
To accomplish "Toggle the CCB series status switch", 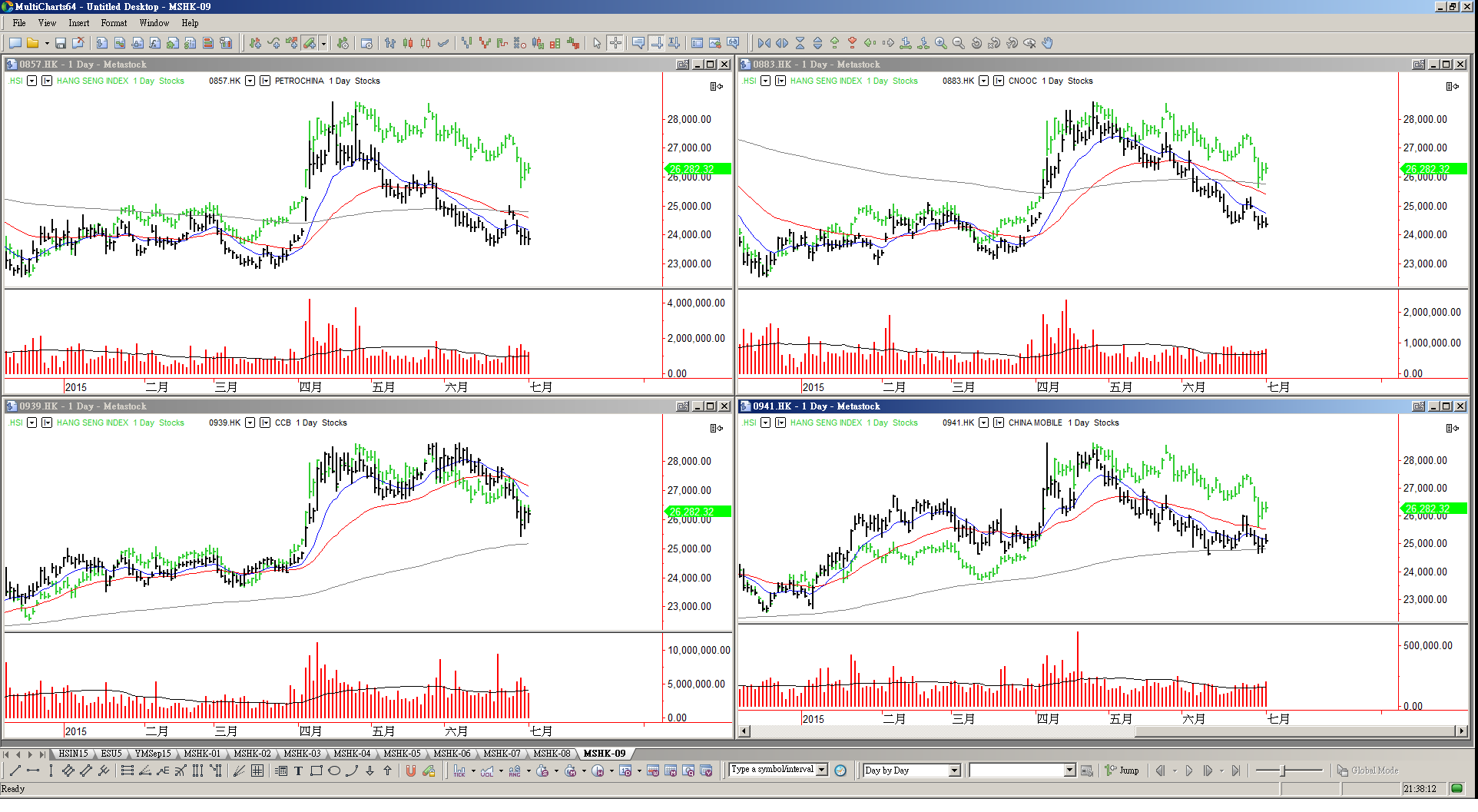I will click(x=265, y=423).
